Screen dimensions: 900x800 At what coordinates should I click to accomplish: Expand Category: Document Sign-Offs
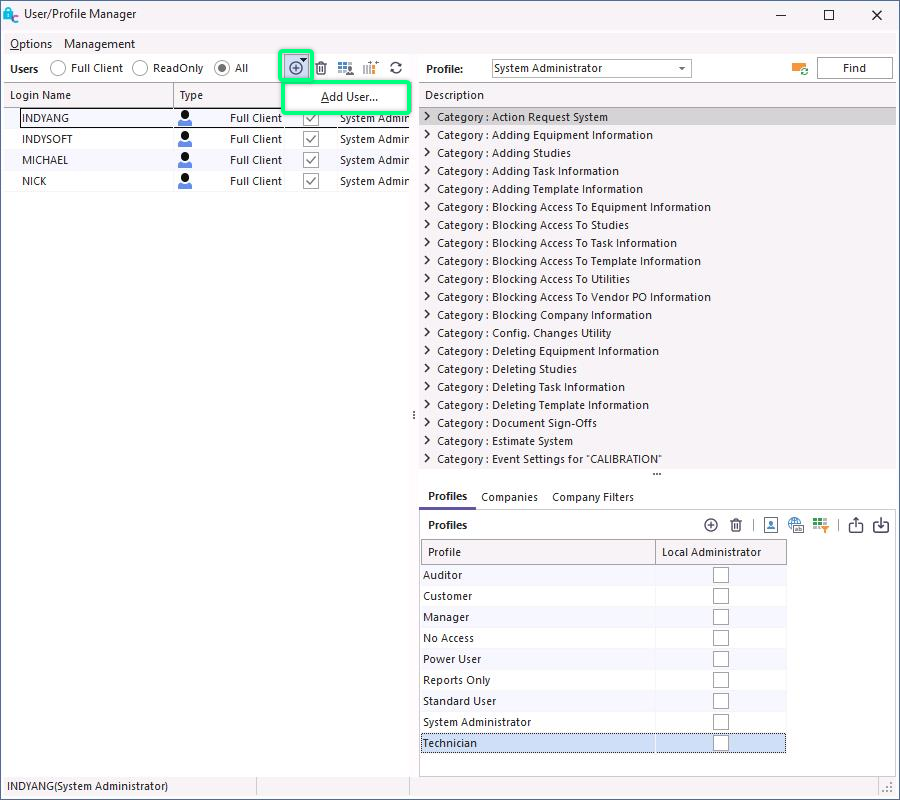coord(428,423)
